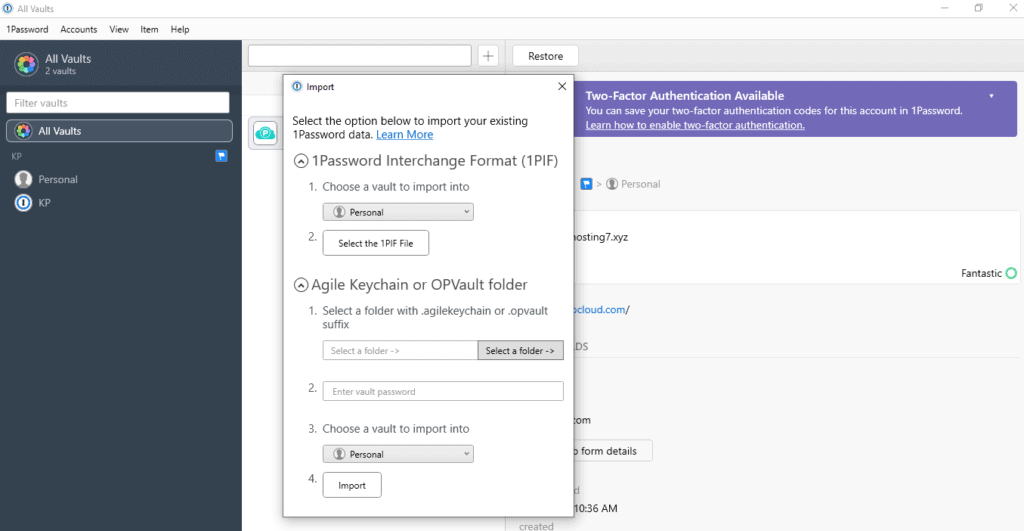This screenshot has height=531, width=1024.
Task: Open the Learn More link
Action: click(x=404, y=135)
